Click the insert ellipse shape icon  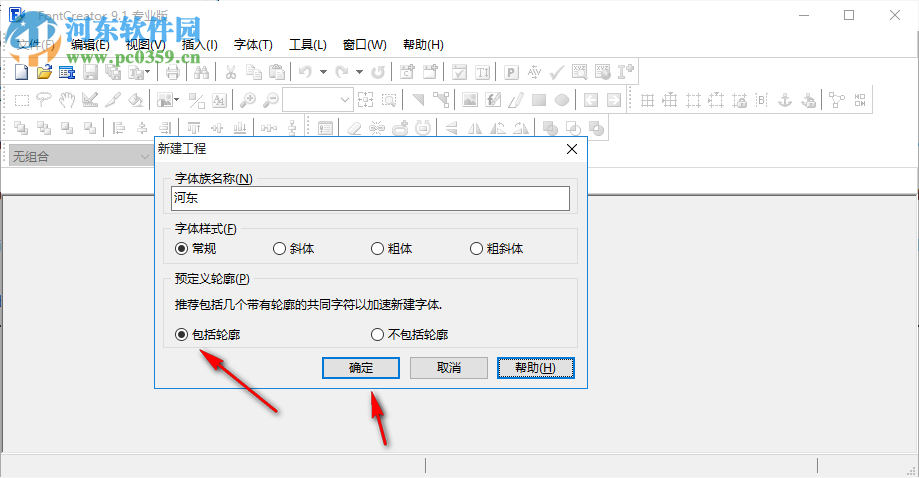[561, 100]
